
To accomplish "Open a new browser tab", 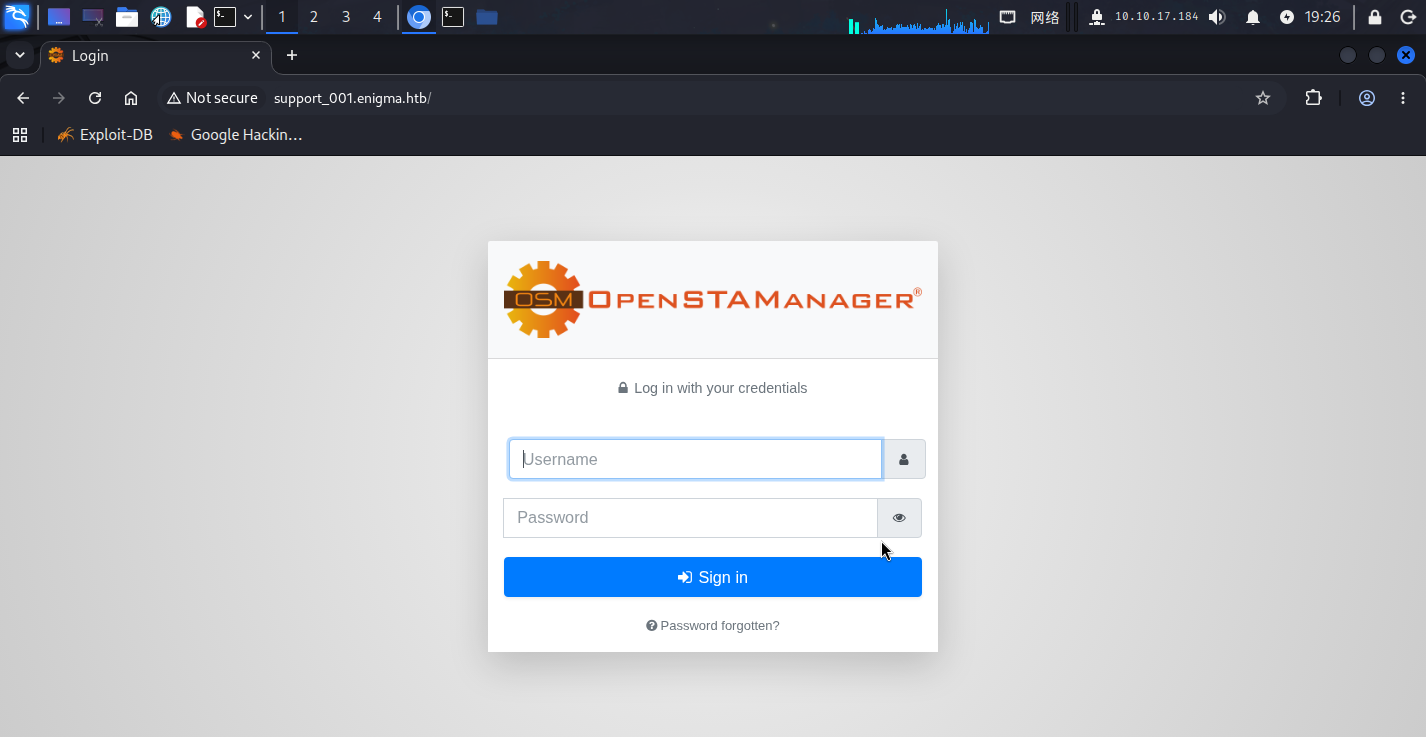I will coord(292,56).
